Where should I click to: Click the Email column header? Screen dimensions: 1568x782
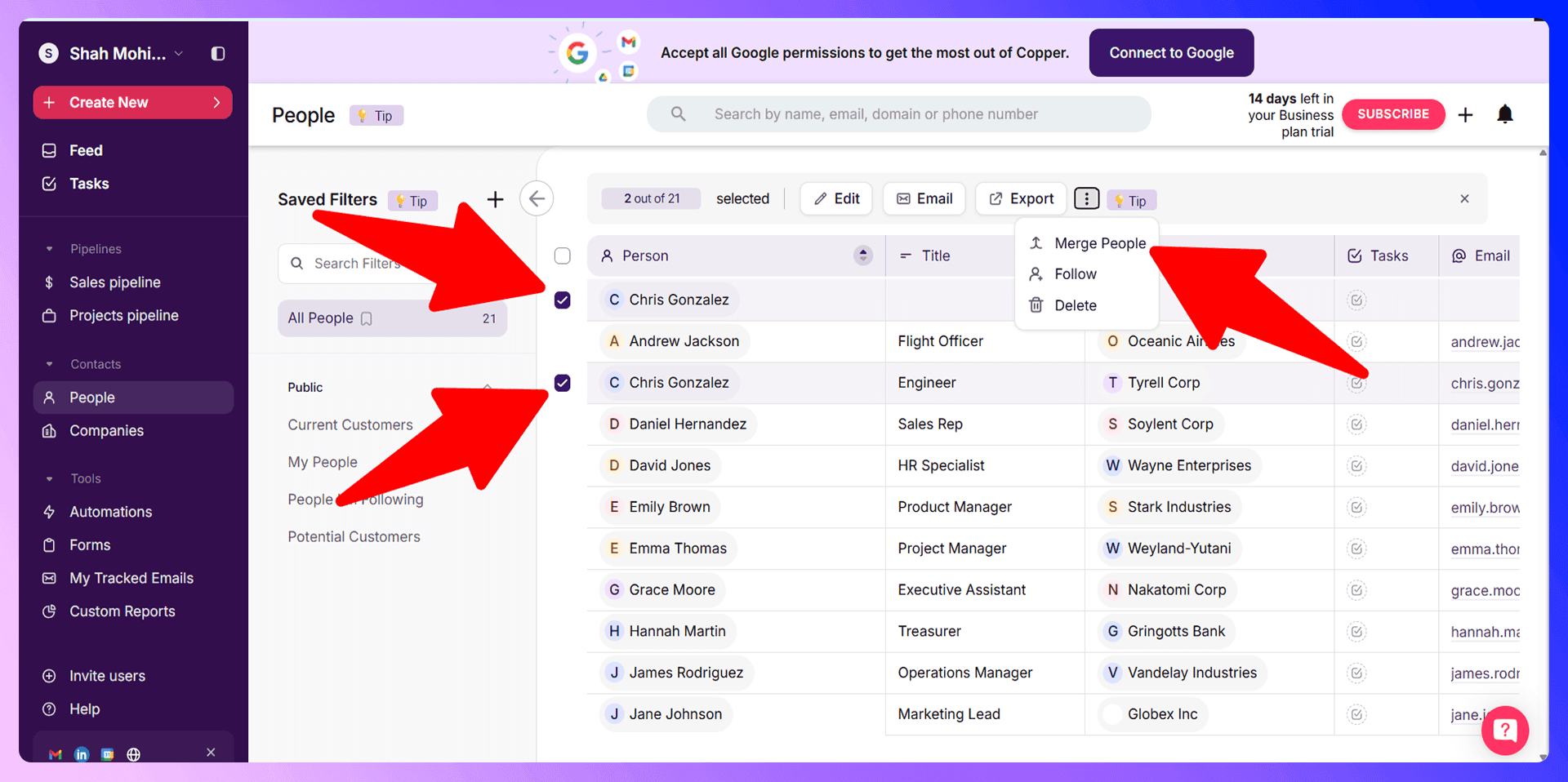pos(1481,255)
